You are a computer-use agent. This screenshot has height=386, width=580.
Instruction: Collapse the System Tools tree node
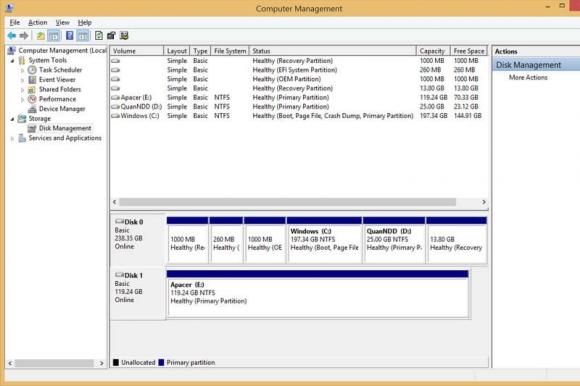tap(12, 60)
